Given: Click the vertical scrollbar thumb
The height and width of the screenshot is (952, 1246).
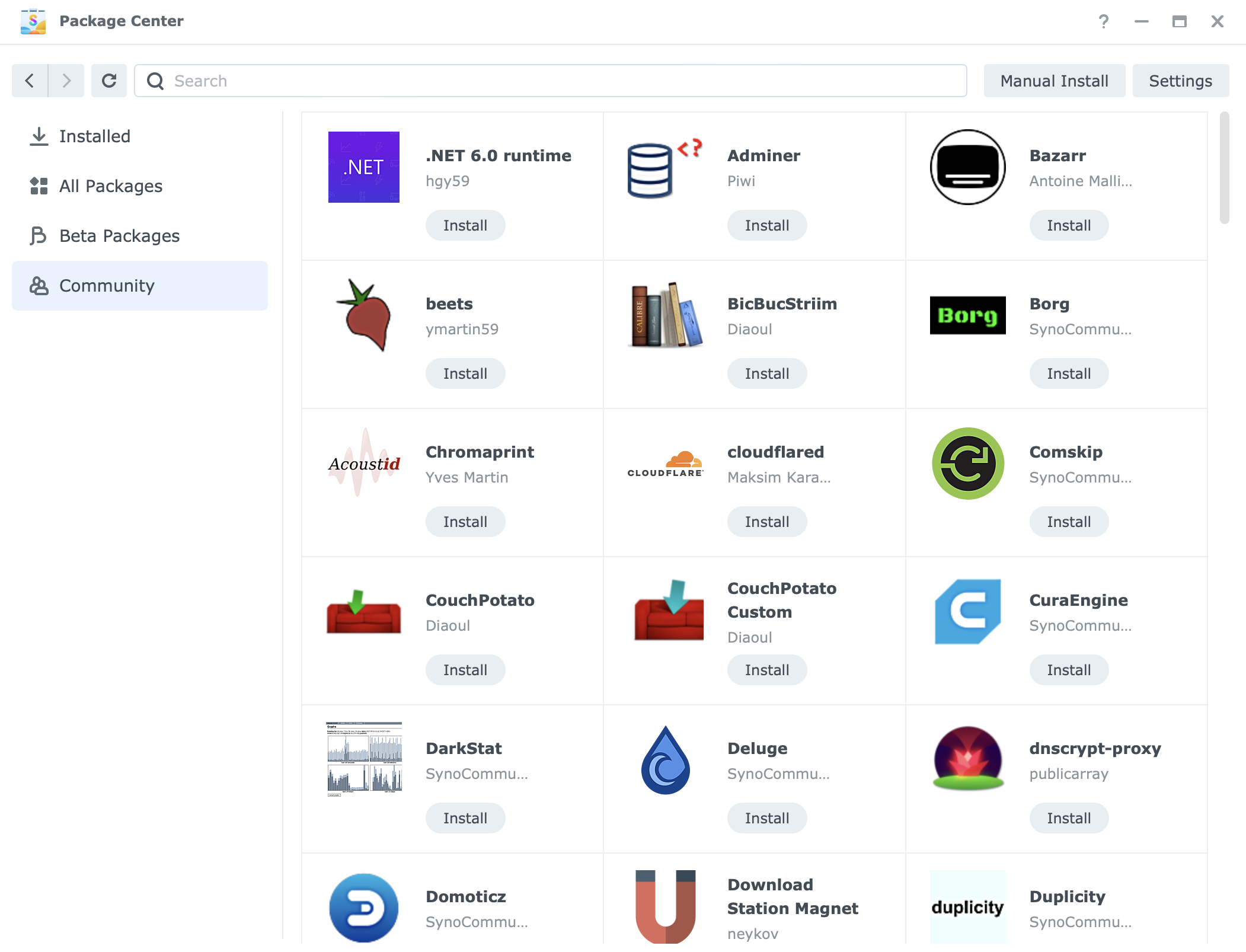Looking at the screenshot, I should 1225,168.
